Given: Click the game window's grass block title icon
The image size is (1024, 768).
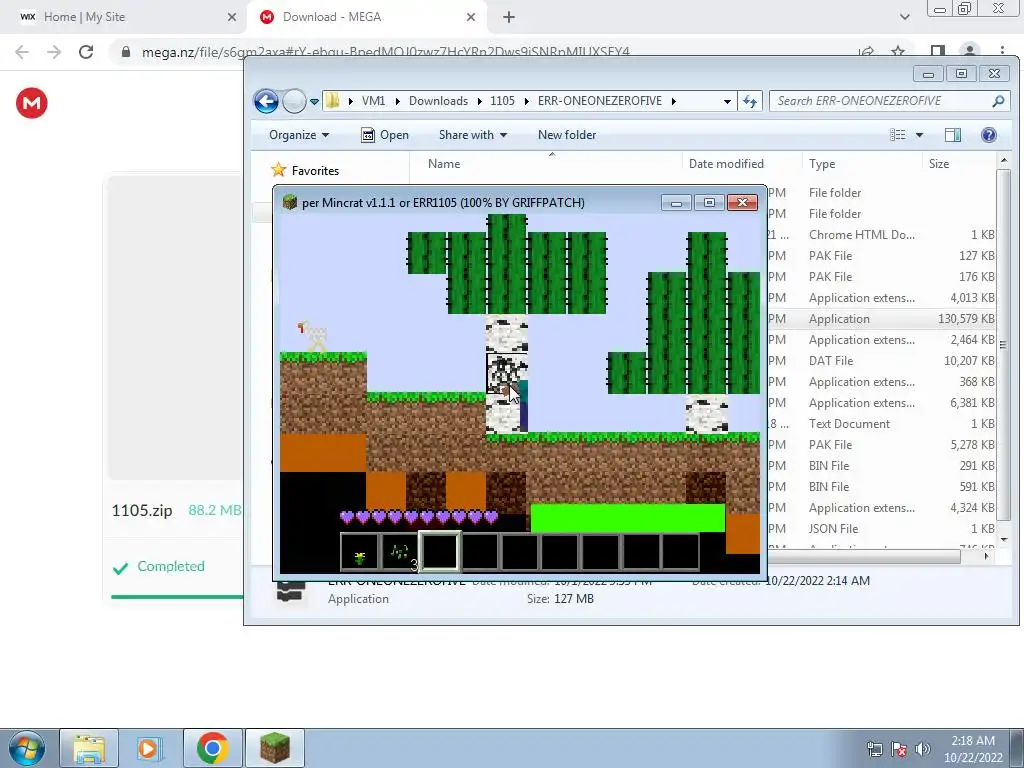Looking at the screenshot, I should click(290, 202).
